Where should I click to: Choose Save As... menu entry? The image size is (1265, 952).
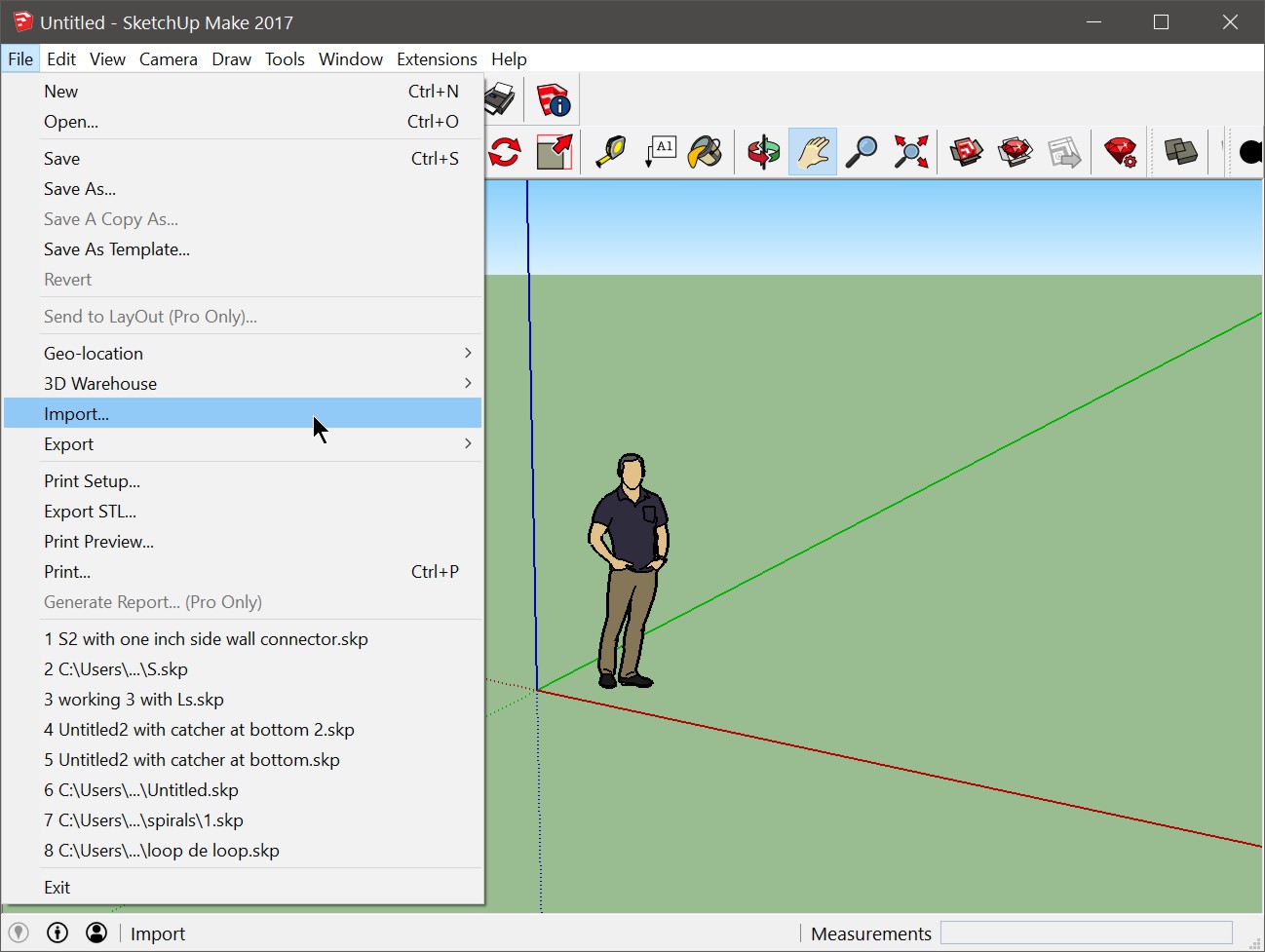point(243,188)
